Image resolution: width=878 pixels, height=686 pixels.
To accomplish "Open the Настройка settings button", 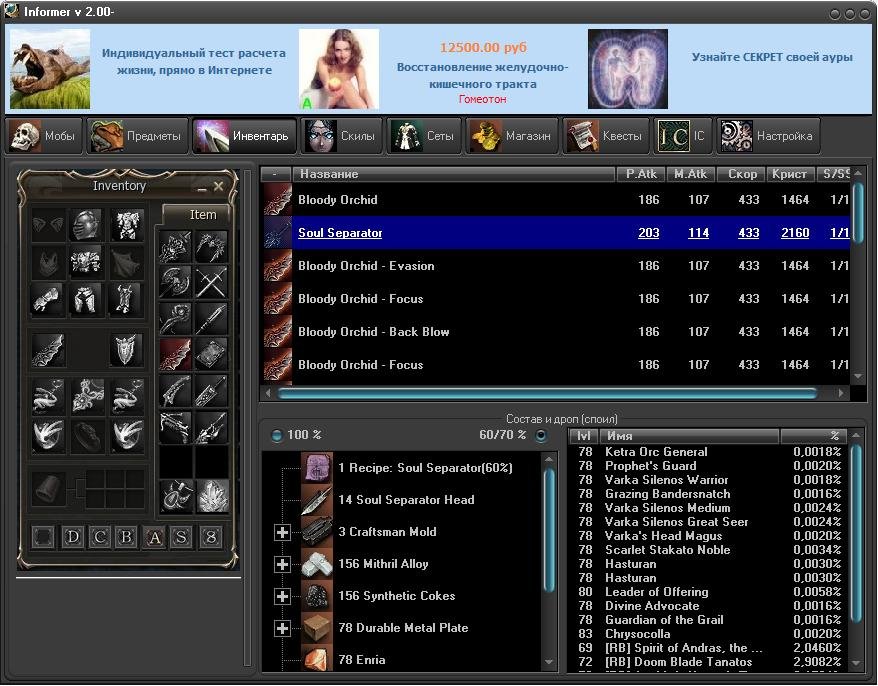I will 767,136.
